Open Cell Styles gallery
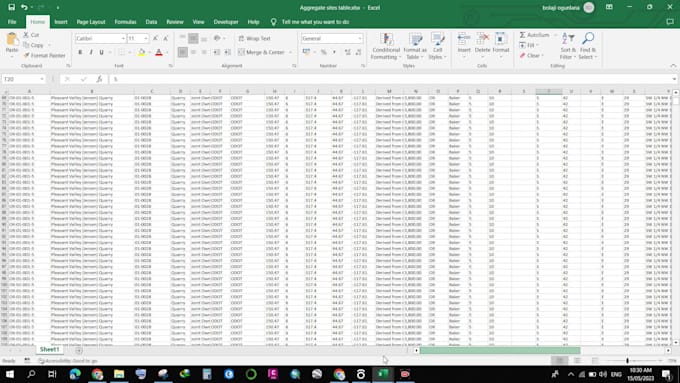680x383 pixels. click(x=437, y=46)
